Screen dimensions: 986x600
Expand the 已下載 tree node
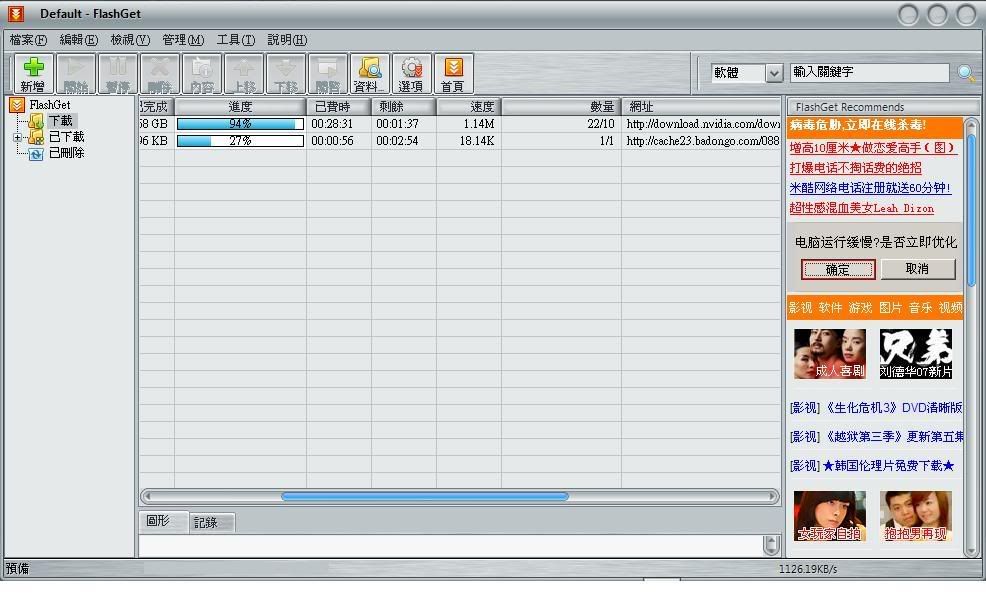pyautogui.click(x=17, y=137)
